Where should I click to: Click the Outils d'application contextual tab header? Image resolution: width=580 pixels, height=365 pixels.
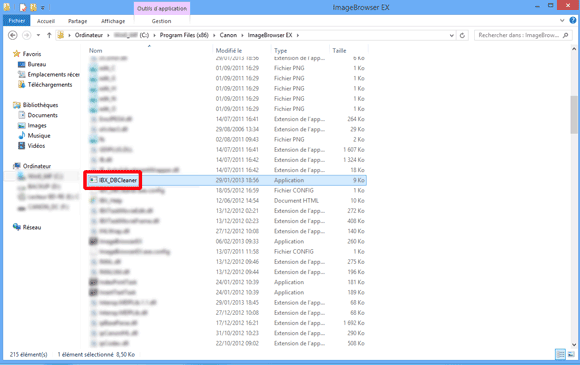(x=162, y=8)
